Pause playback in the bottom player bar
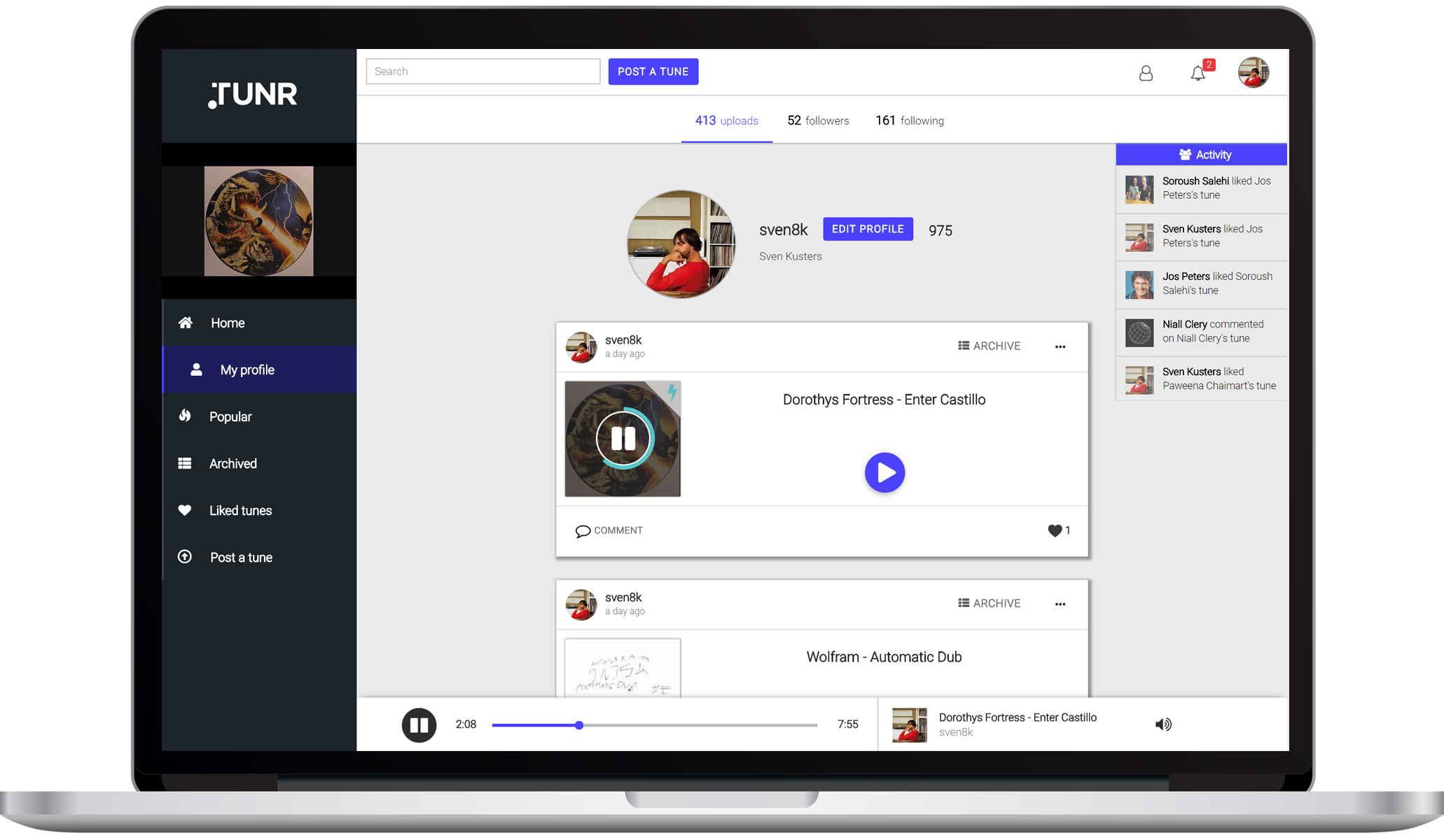The height and width of the screenshot is (840, 1444). [419, 724]
